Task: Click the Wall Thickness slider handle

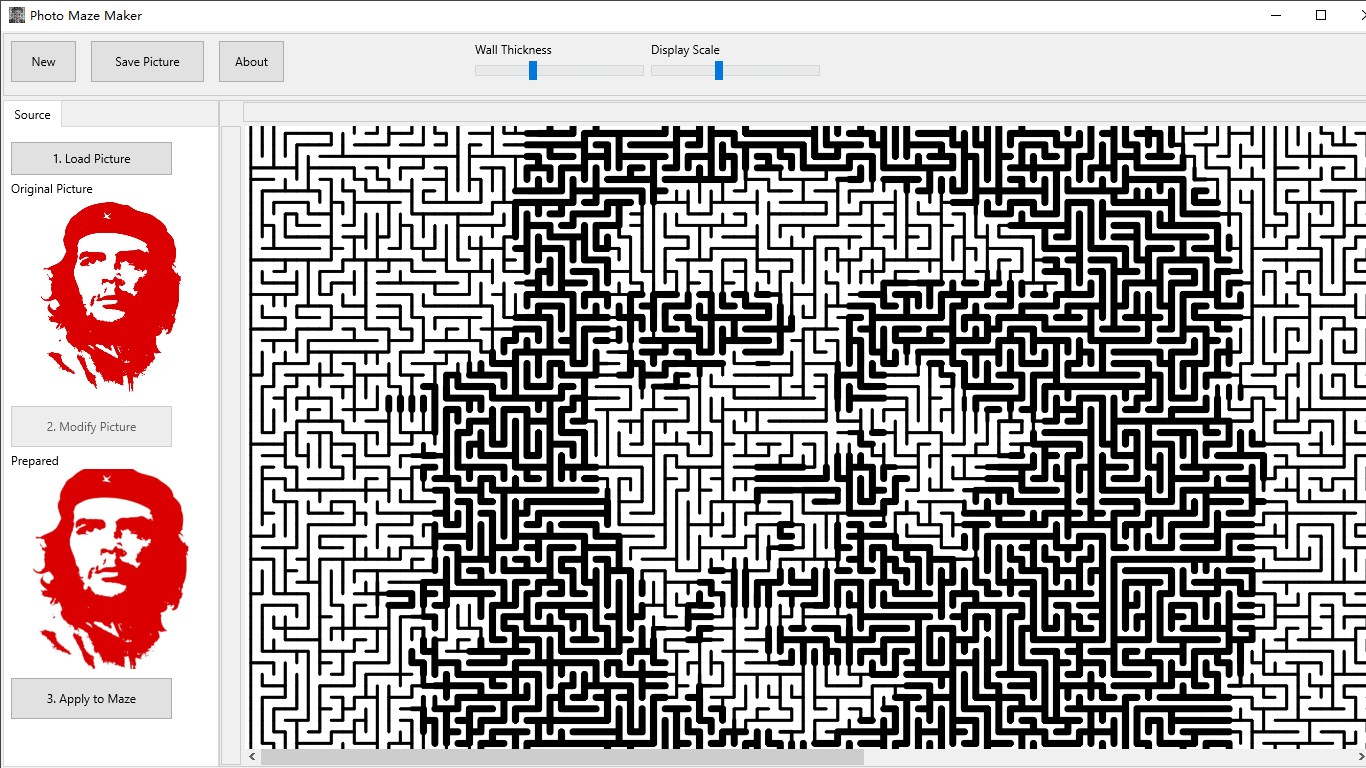Action: [x=533, y=70]
